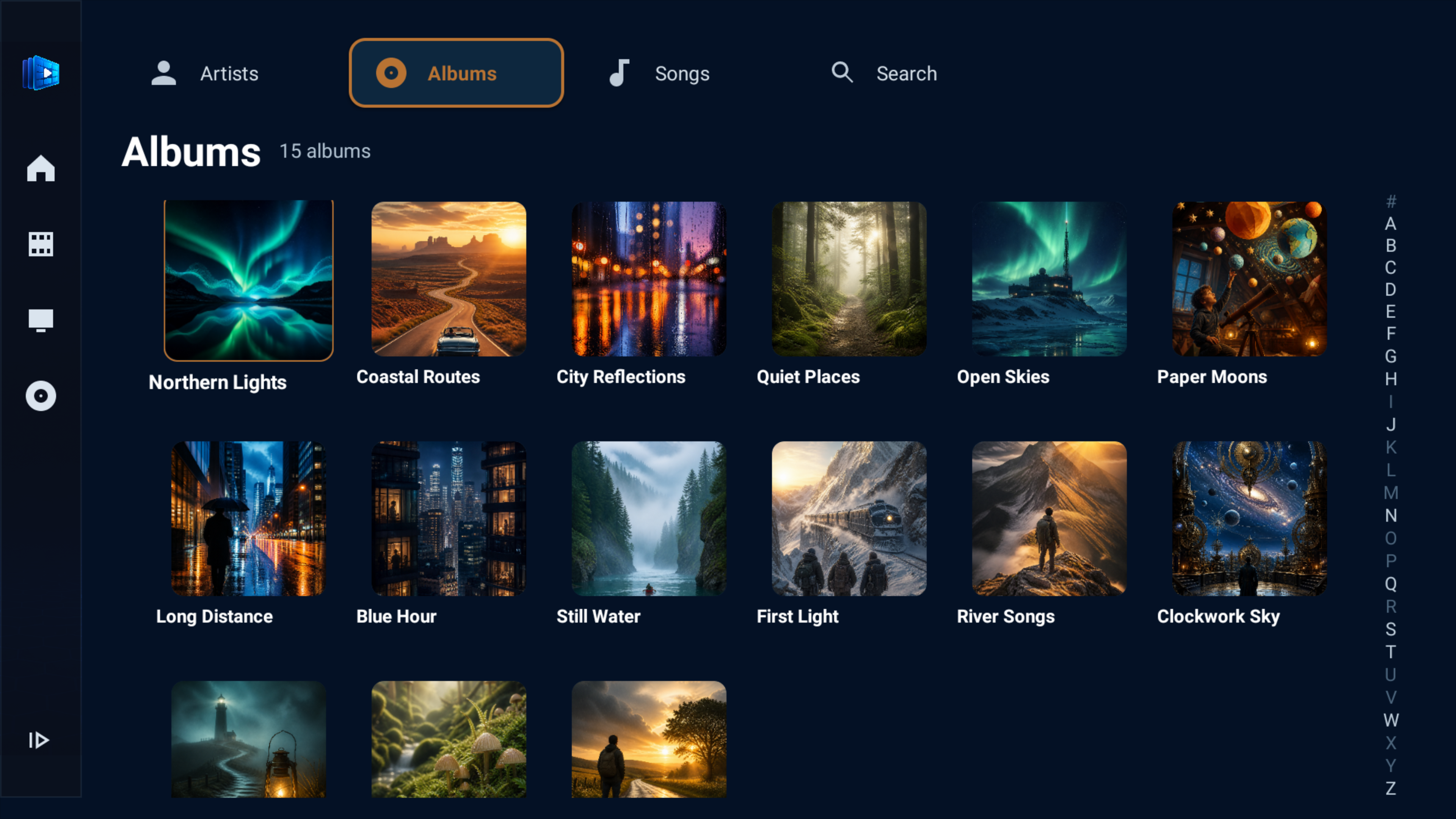Jump to letter B in alphabet index
Image resolution: width=1456 pixels, height=819 pixels.
click(x=1391, y=246)
